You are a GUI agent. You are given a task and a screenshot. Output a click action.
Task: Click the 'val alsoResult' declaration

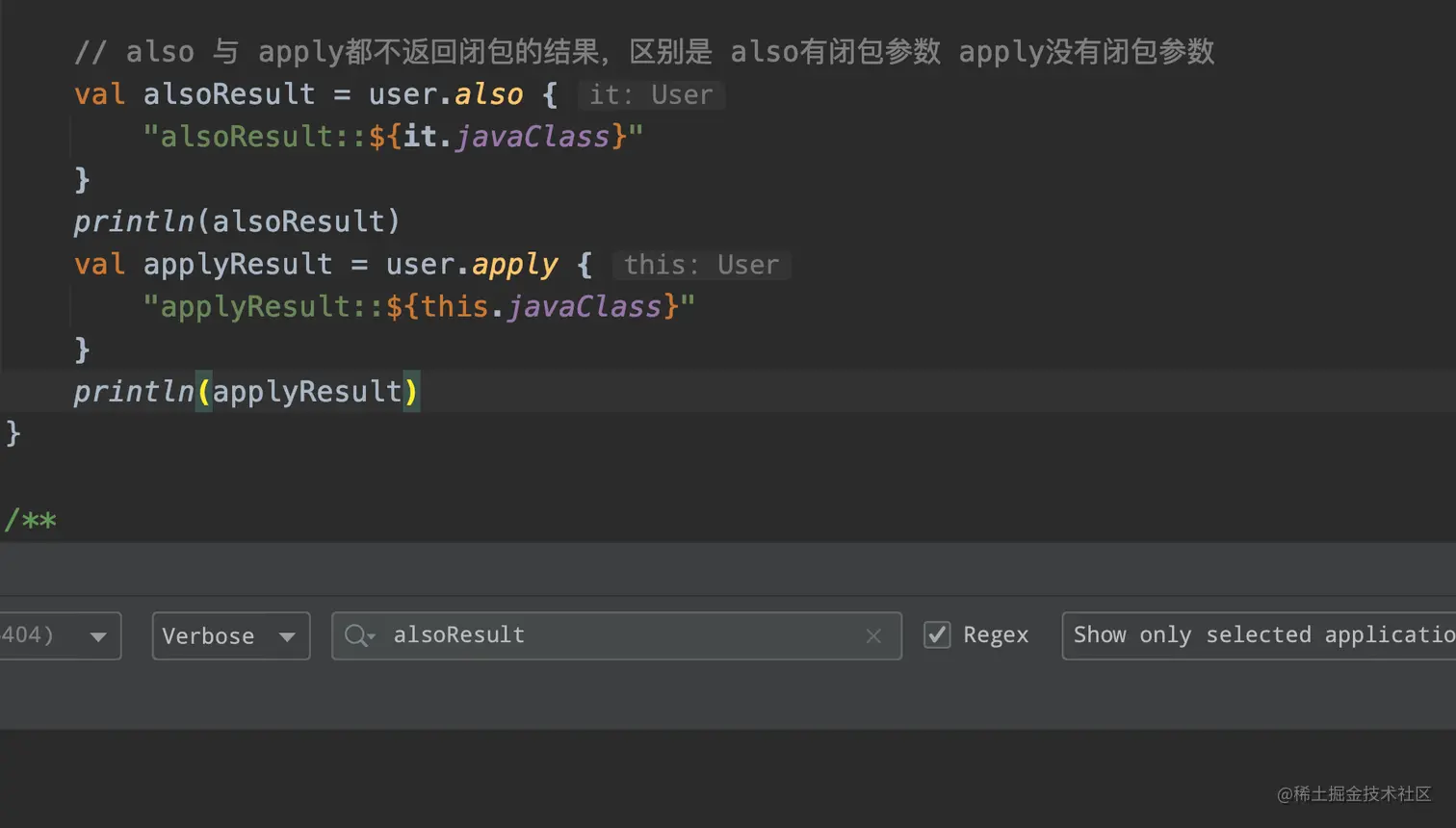(x=195, y=94)
